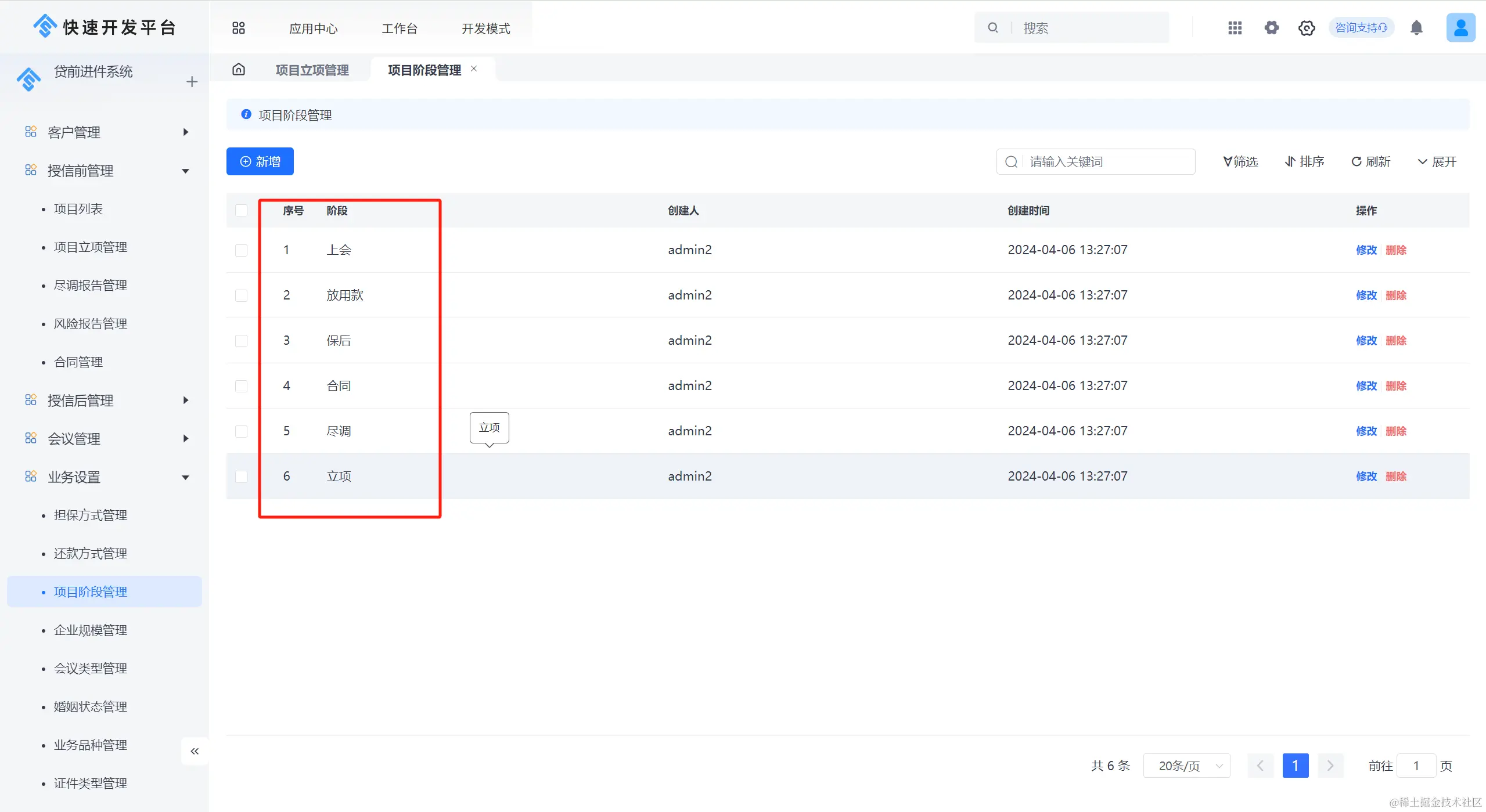The width and height of the screenshot is (1486, 812).
Task: Check the checkbox for row 上会
Action: [242, 250]
